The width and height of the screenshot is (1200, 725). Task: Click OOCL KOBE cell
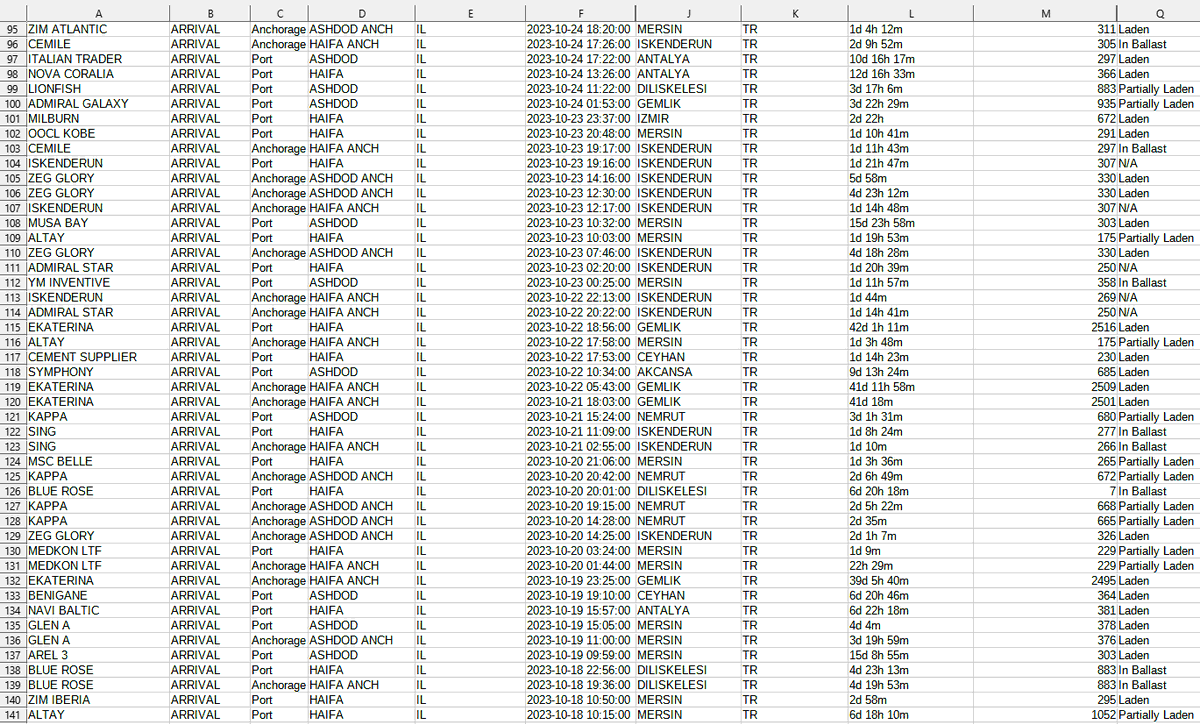(98, 134)
